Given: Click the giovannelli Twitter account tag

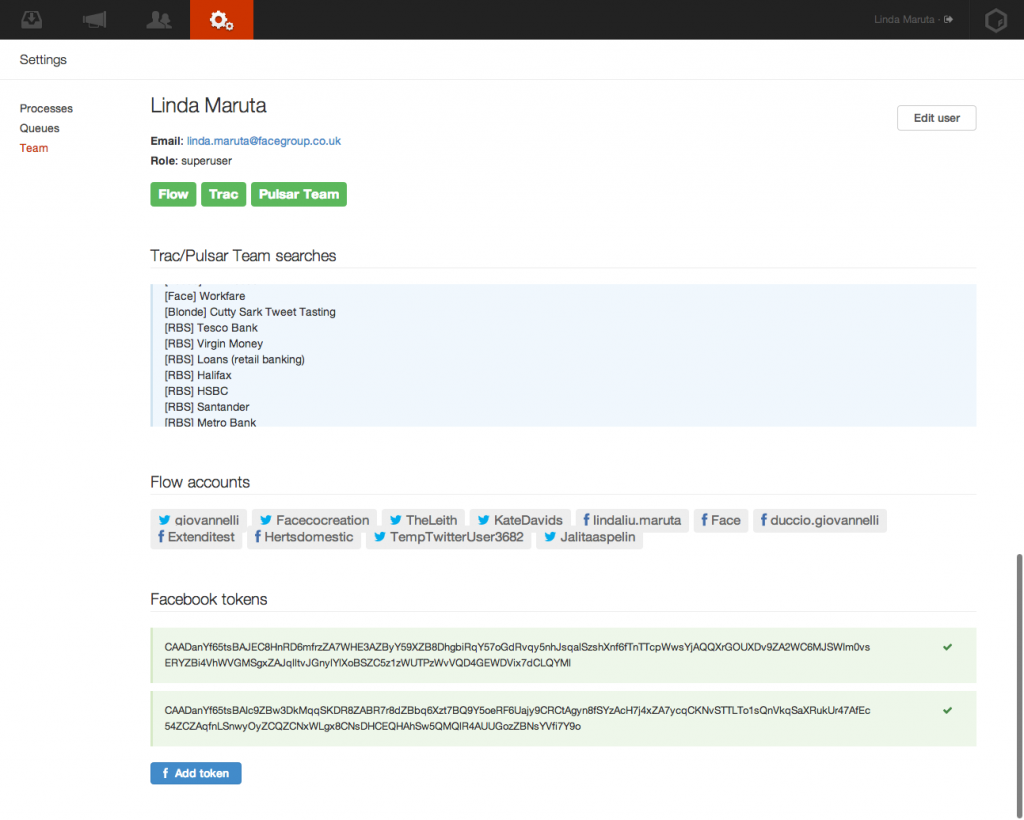Looking at the screenshot, I should [199, 520].
